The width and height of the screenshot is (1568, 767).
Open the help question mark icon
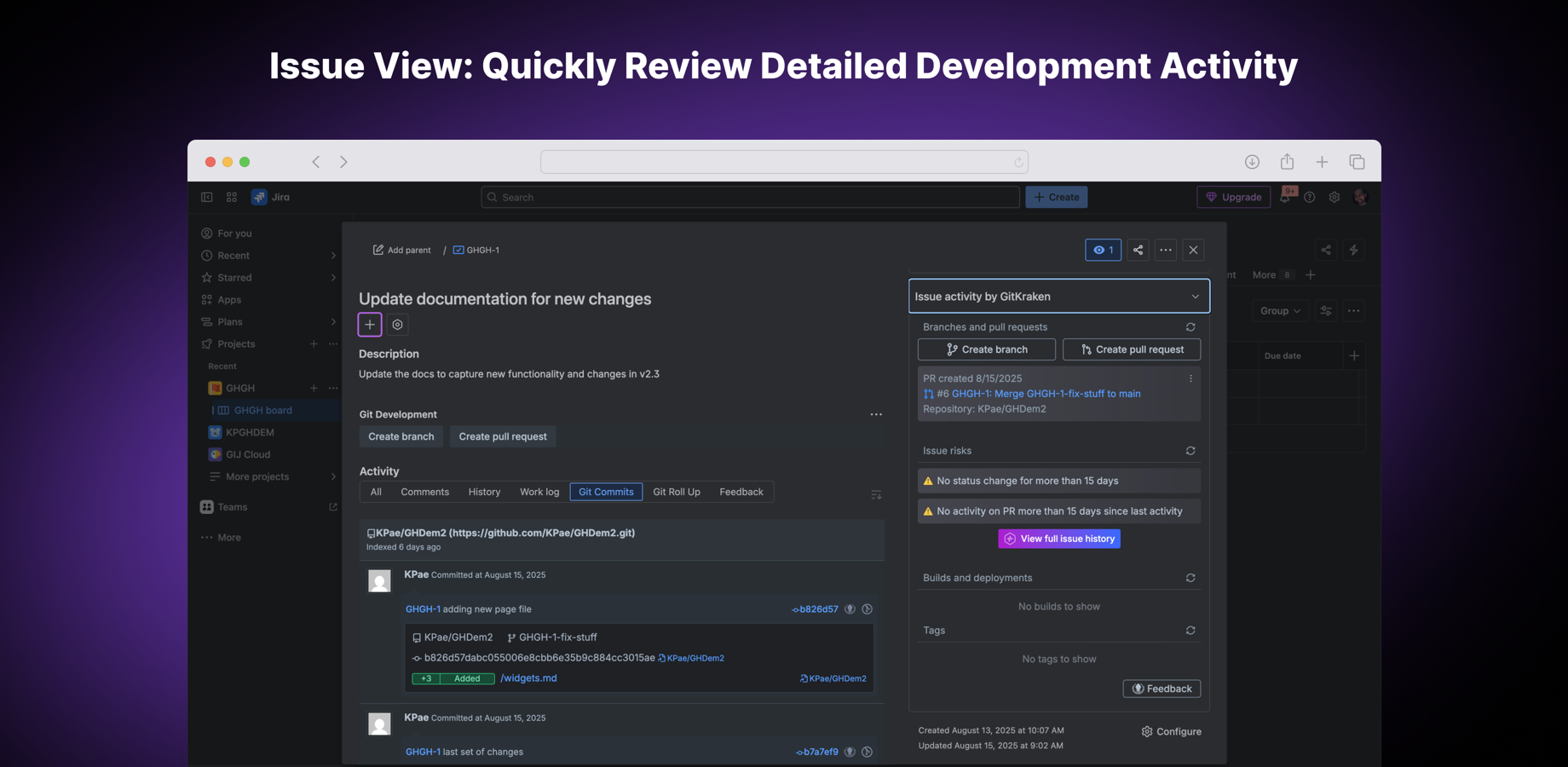coord(1310,197)
